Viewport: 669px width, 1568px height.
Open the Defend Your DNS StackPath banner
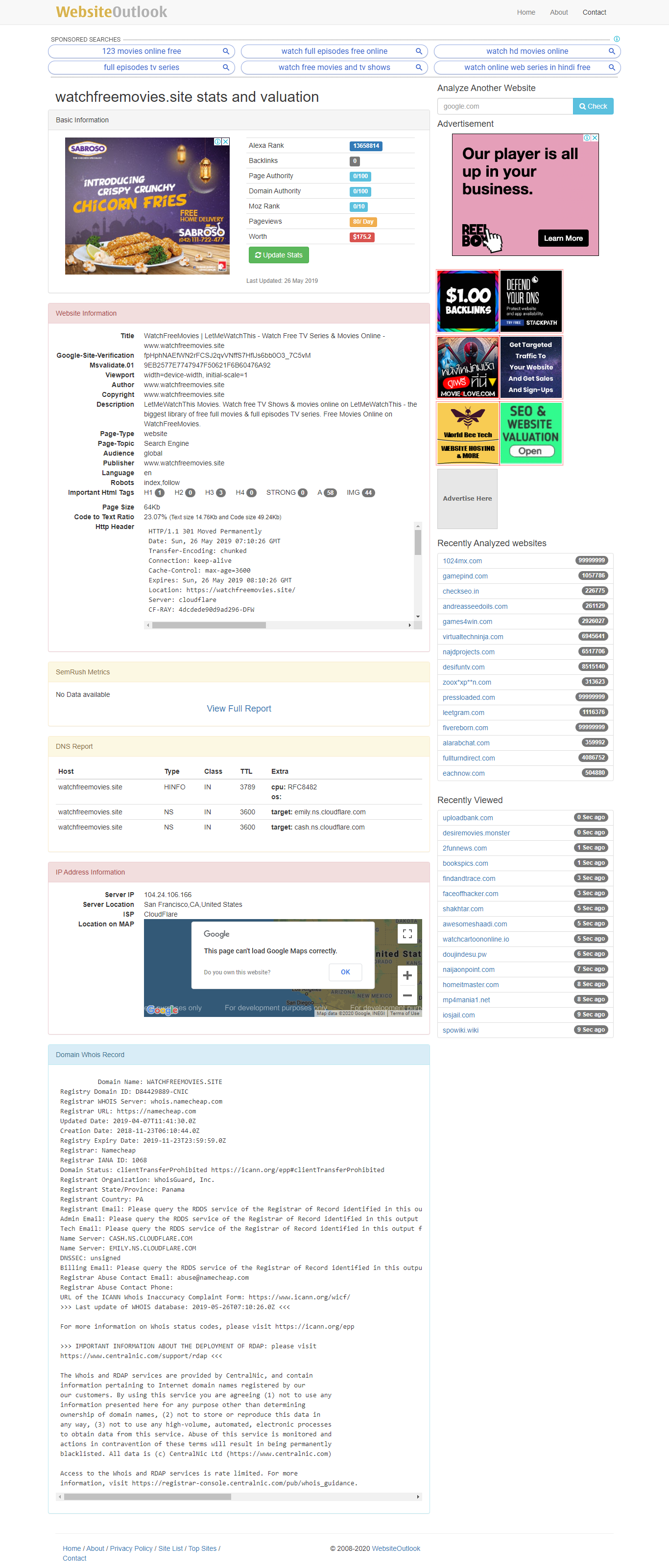click(x=531, y=301)
